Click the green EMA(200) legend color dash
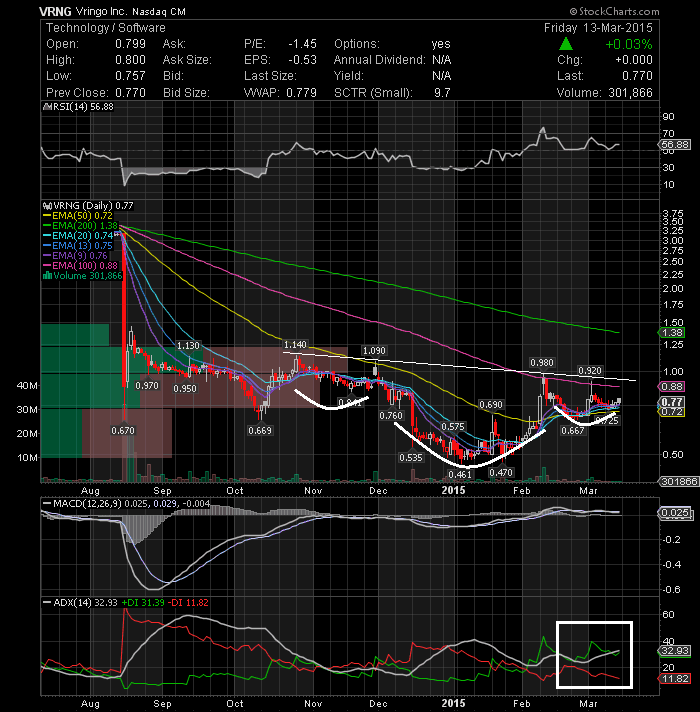The width and height of the screenshot is (700, 712). 47,226
